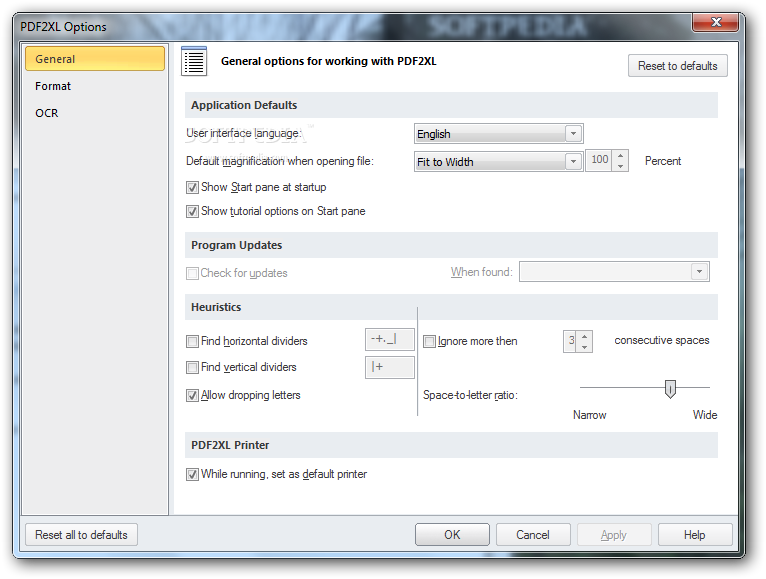The image size is (766, 579).
Task: Increase consecutive spaces count with up arrow
Action: point(584,336)
